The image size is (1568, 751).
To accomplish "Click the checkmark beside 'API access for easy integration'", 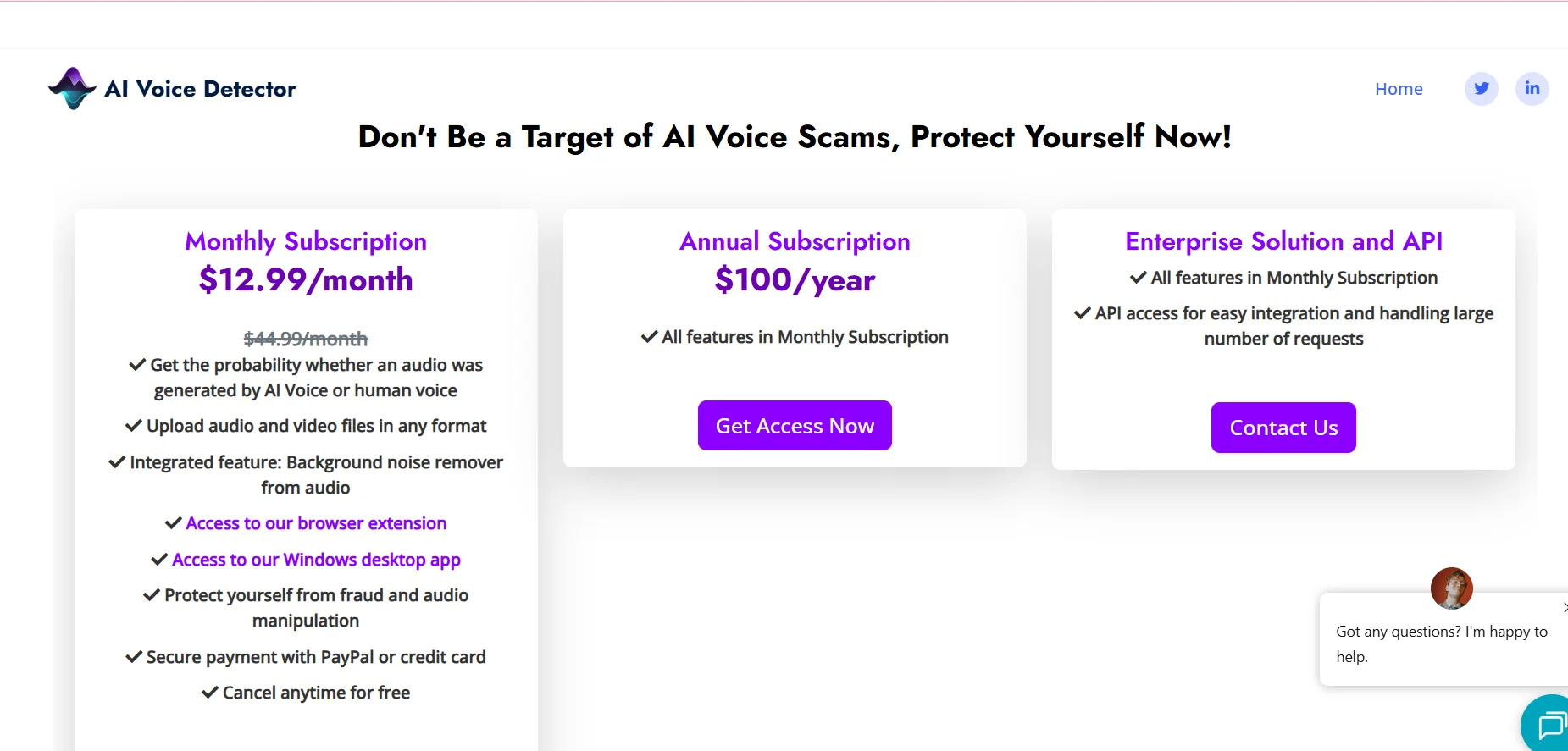I will pos(1080,313).
